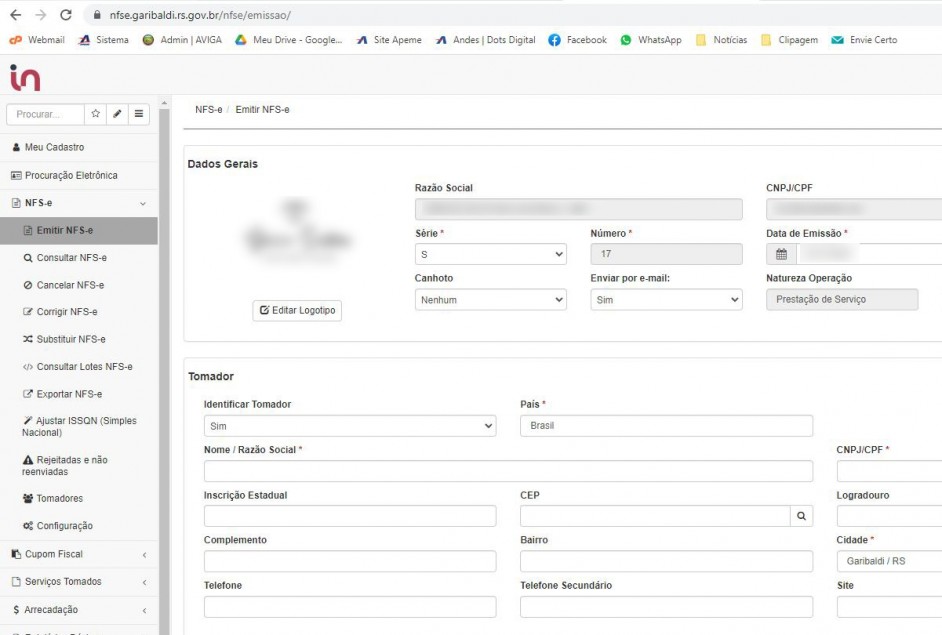Expand the Serviços Tomados sidebar section
This screenshot has width=942, height=635.
[78, 582]
